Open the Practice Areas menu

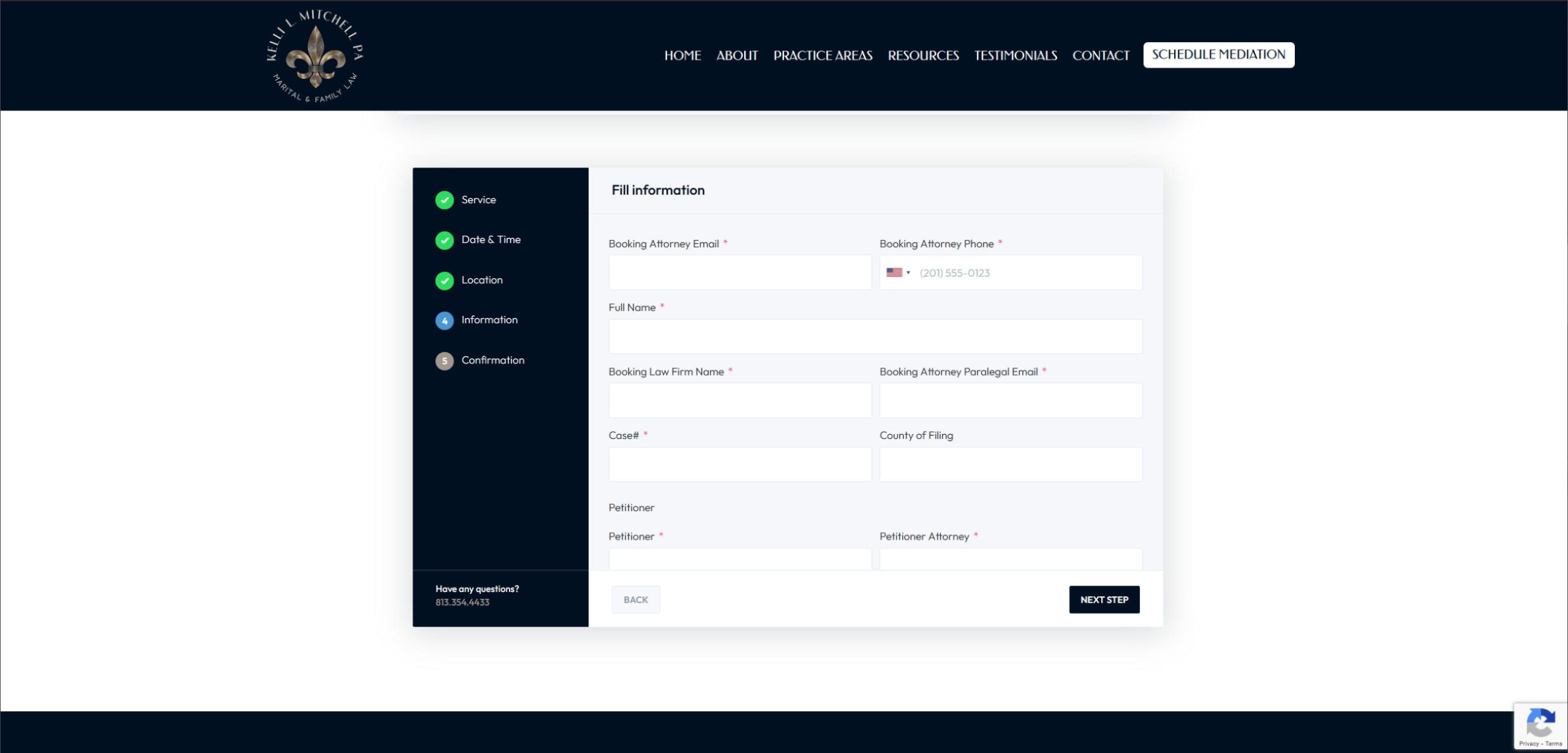823,56
